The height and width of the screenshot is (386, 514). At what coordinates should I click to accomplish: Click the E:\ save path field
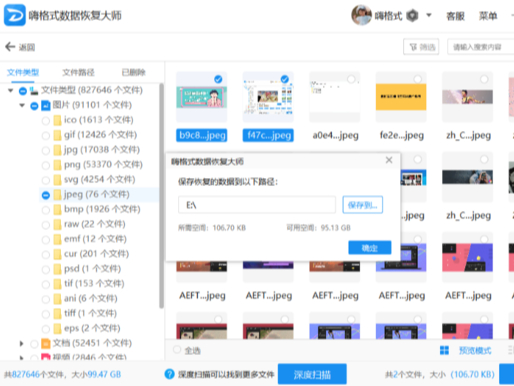(257, 205)
